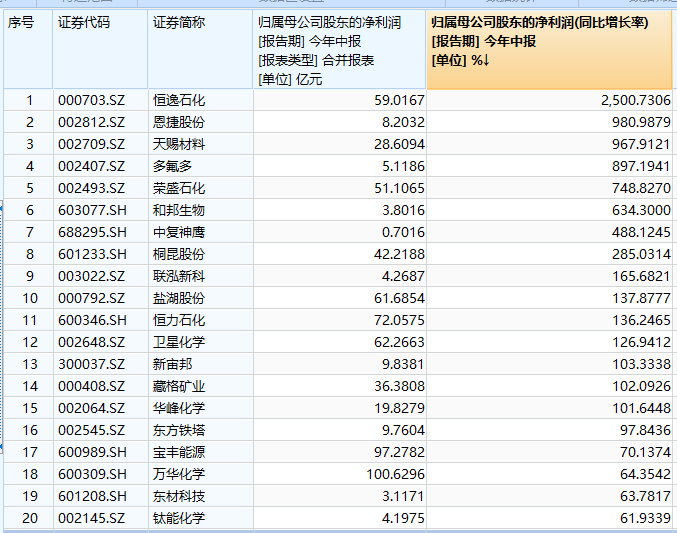Select net profit value 51.1065
Screen dimensions: 677x533
coord(339,188)
